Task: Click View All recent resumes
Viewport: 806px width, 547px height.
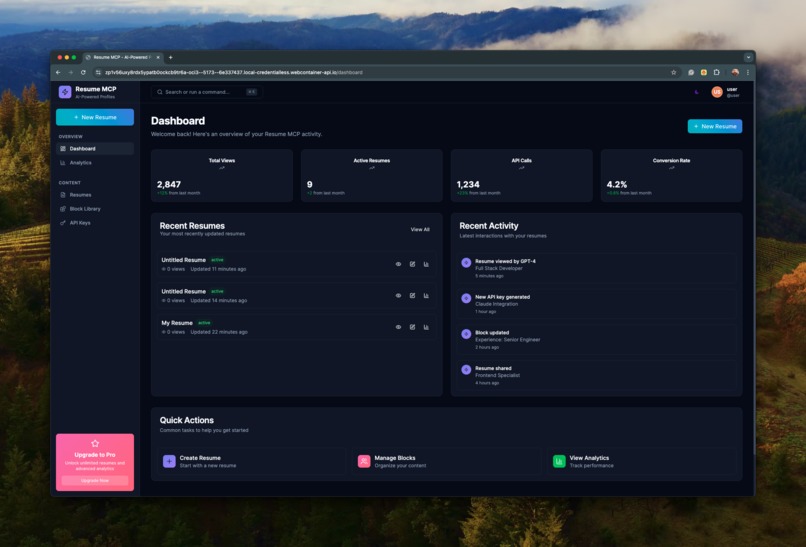Action: 420,229
